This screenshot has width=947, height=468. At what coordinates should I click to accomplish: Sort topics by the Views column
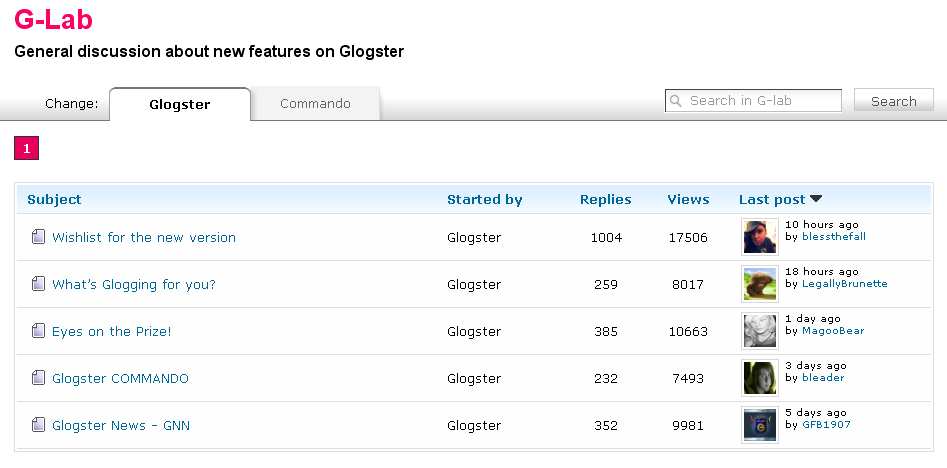688,199
